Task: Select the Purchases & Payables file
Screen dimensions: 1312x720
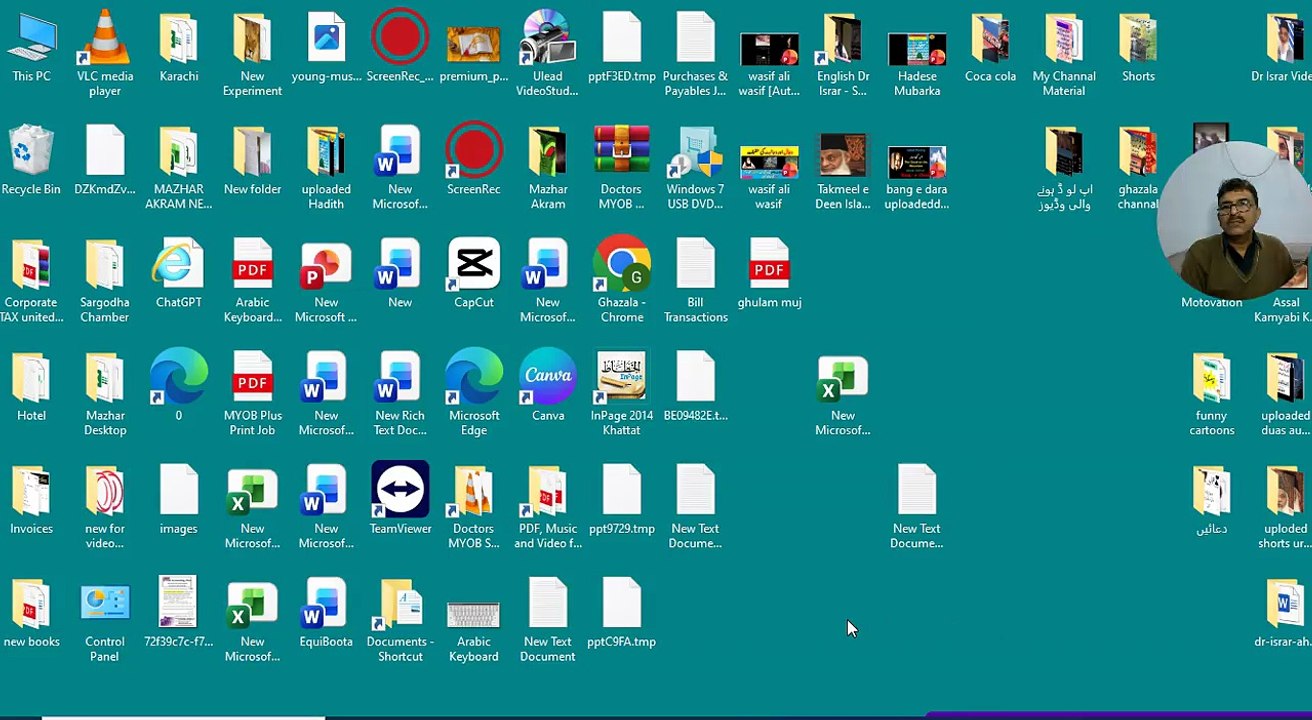Action: pos(695,55)
